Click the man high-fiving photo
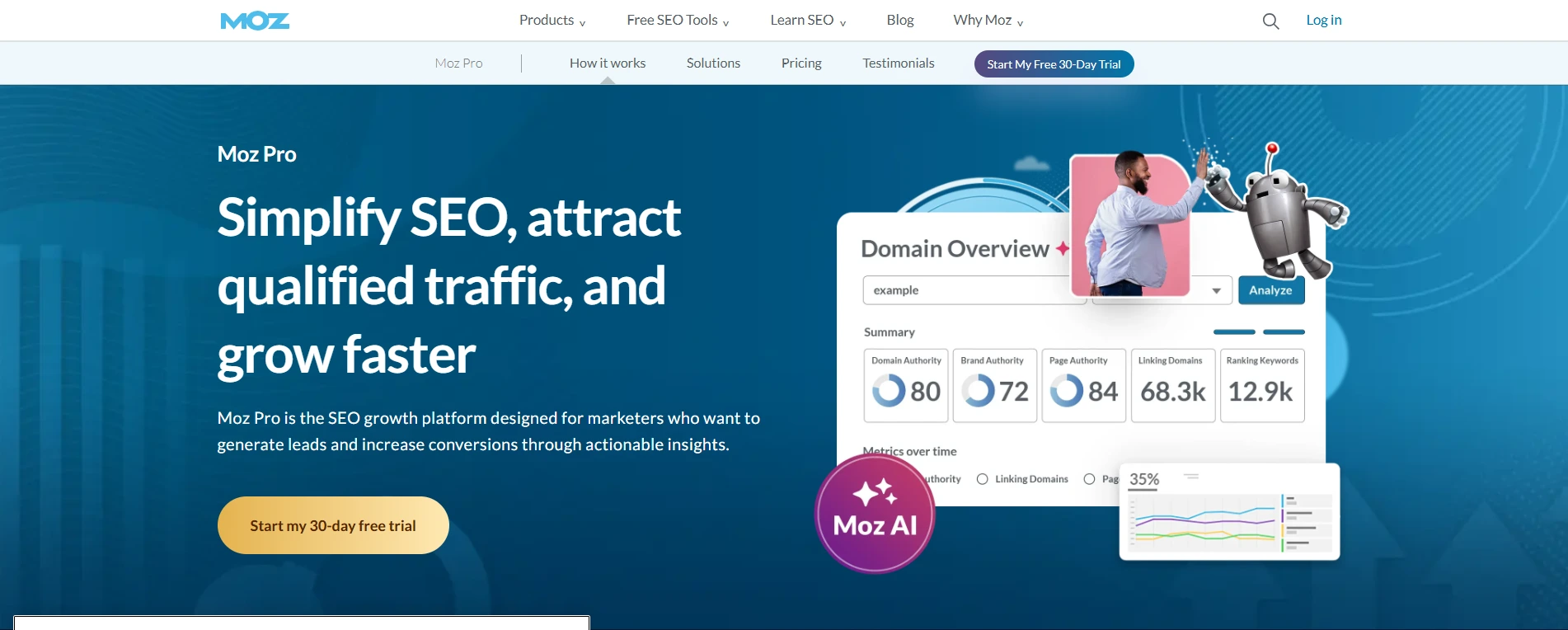The width and height of the screenshot is (1568, 630). click(1131, 225)
